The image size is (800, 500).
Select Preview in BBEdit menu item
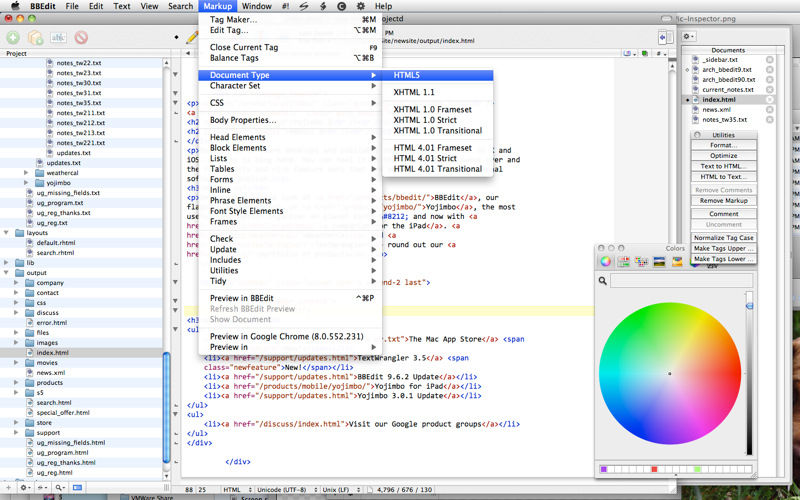click(x=290, y=298)
